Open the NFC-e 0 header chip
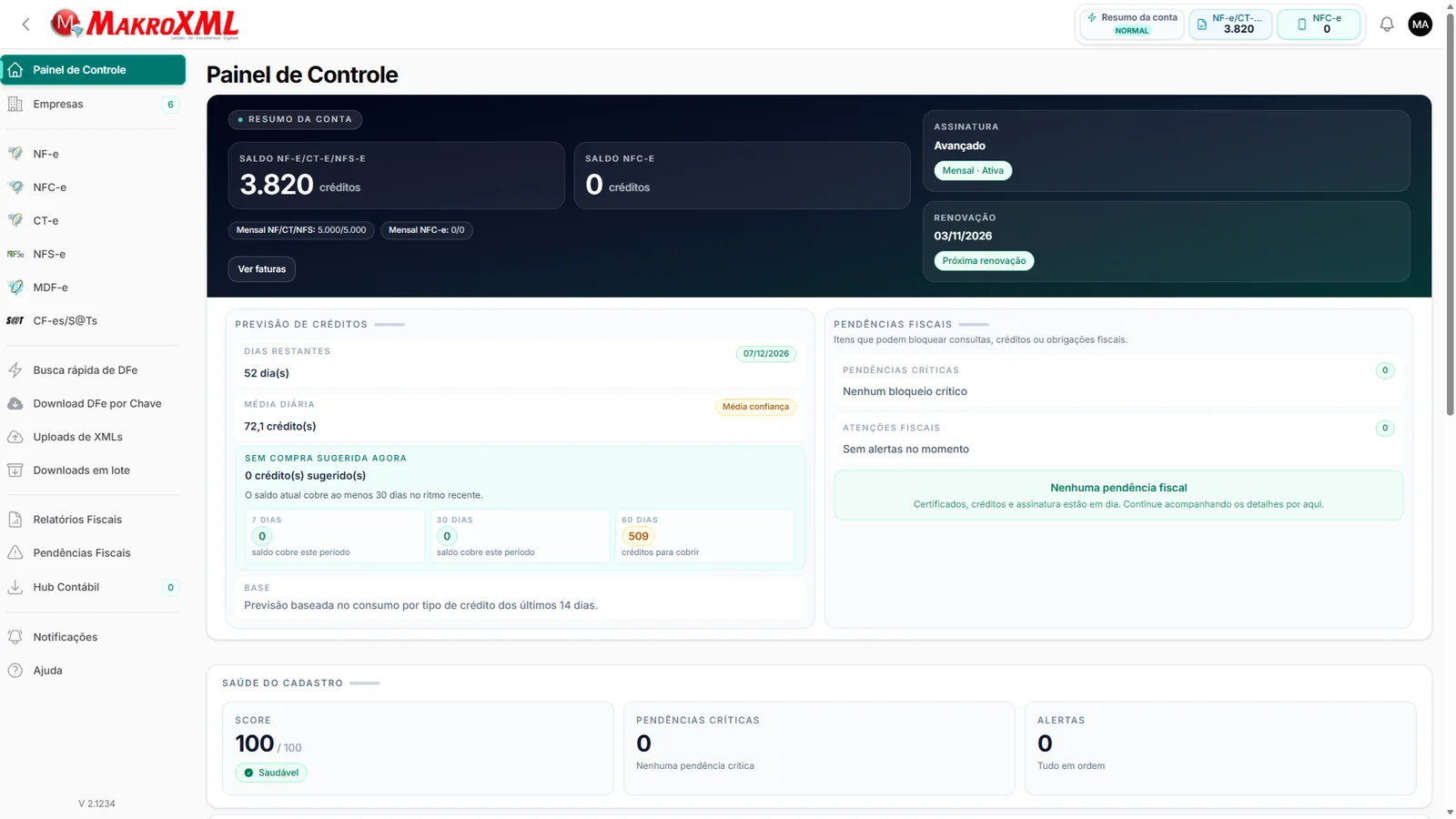 [1319, 24]
